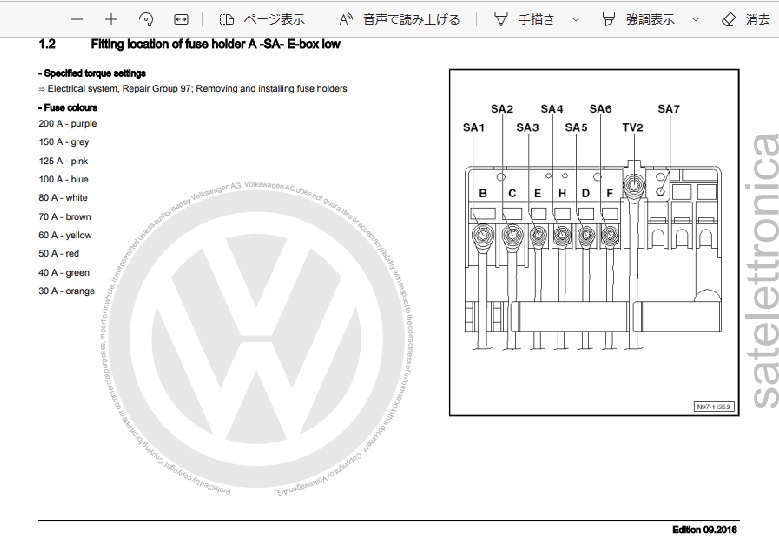The width and height of the screenshot is (779, 547).
Task: Click '150 A - grey' entry
Action: tap(64, 142)
